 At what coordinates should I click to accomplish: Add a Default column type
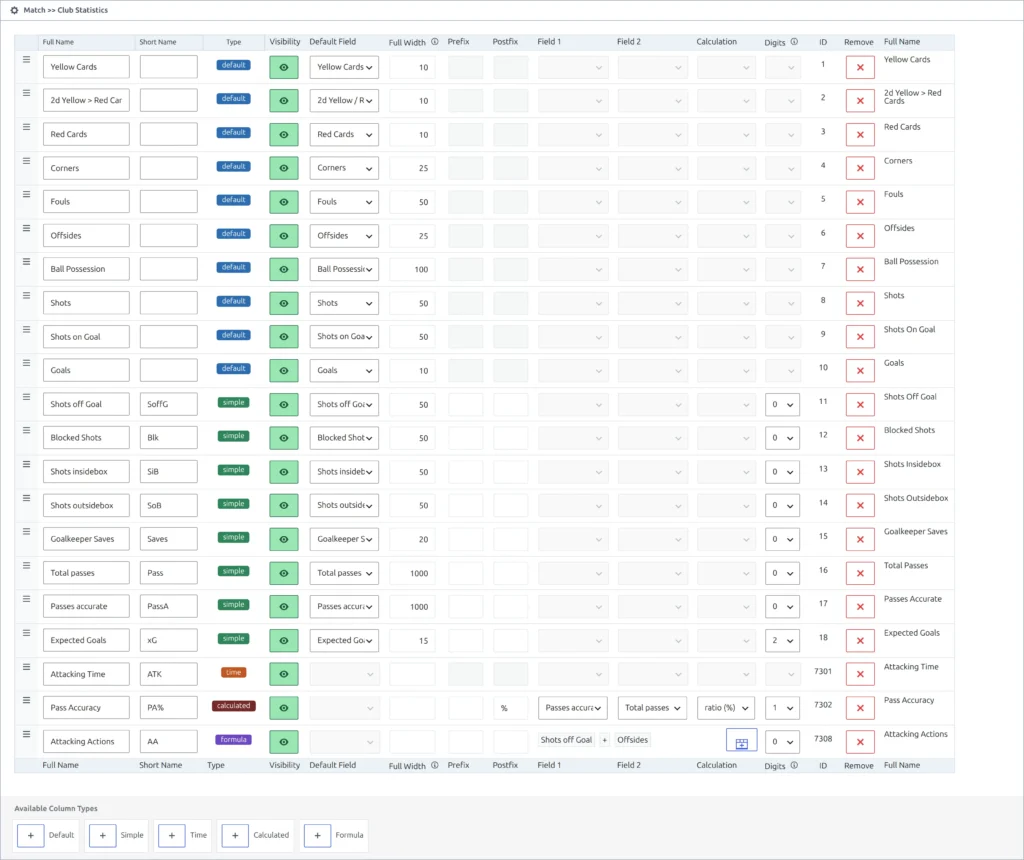point(30,835)
